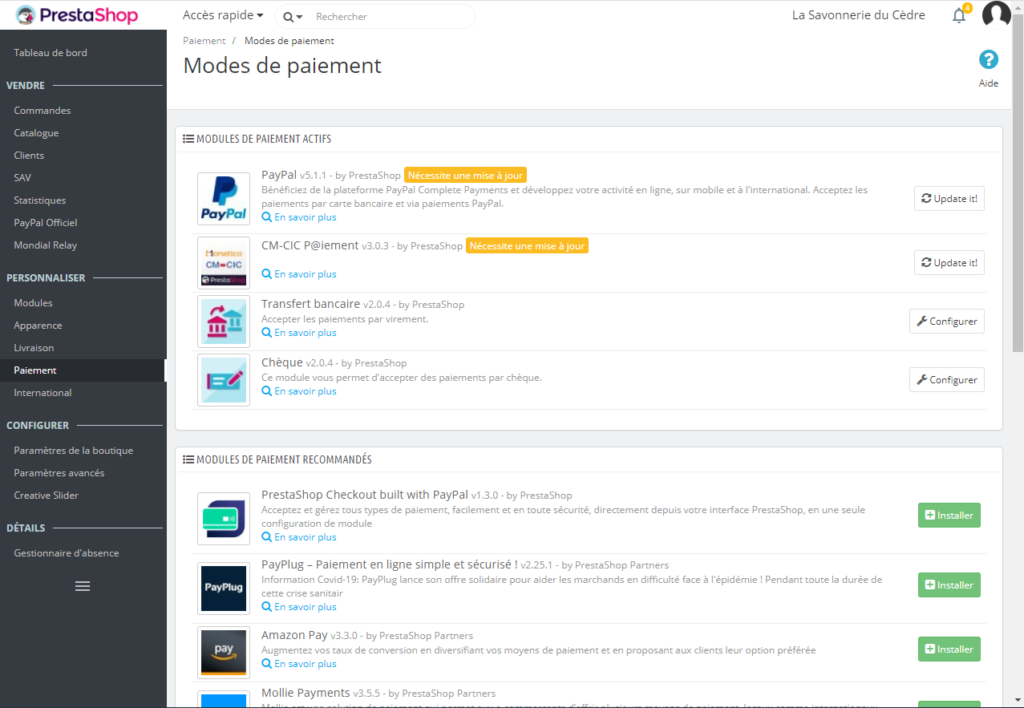This screenshot has width=1024, height=708.
Task: Click CM-CIC's Nécessite une mise à jour badge
Action: 527,246
